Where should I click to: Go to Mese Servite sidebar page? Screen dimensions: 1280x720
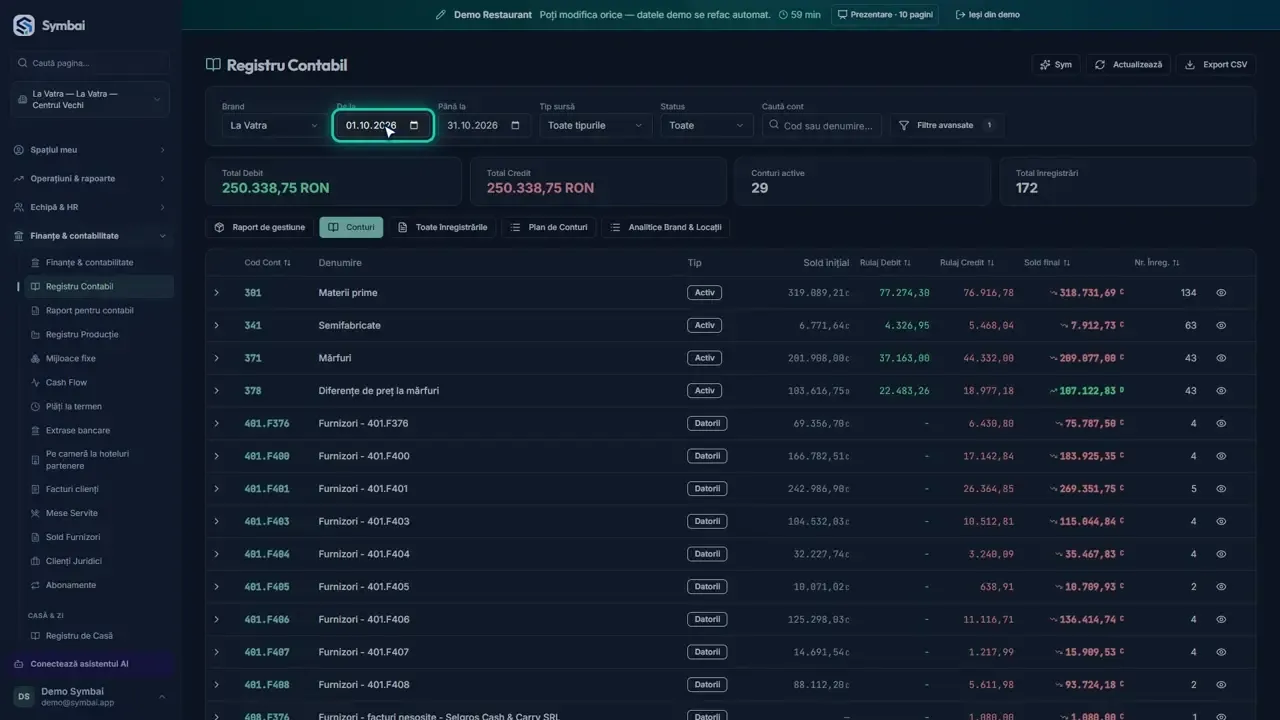(x=72, y=513)
